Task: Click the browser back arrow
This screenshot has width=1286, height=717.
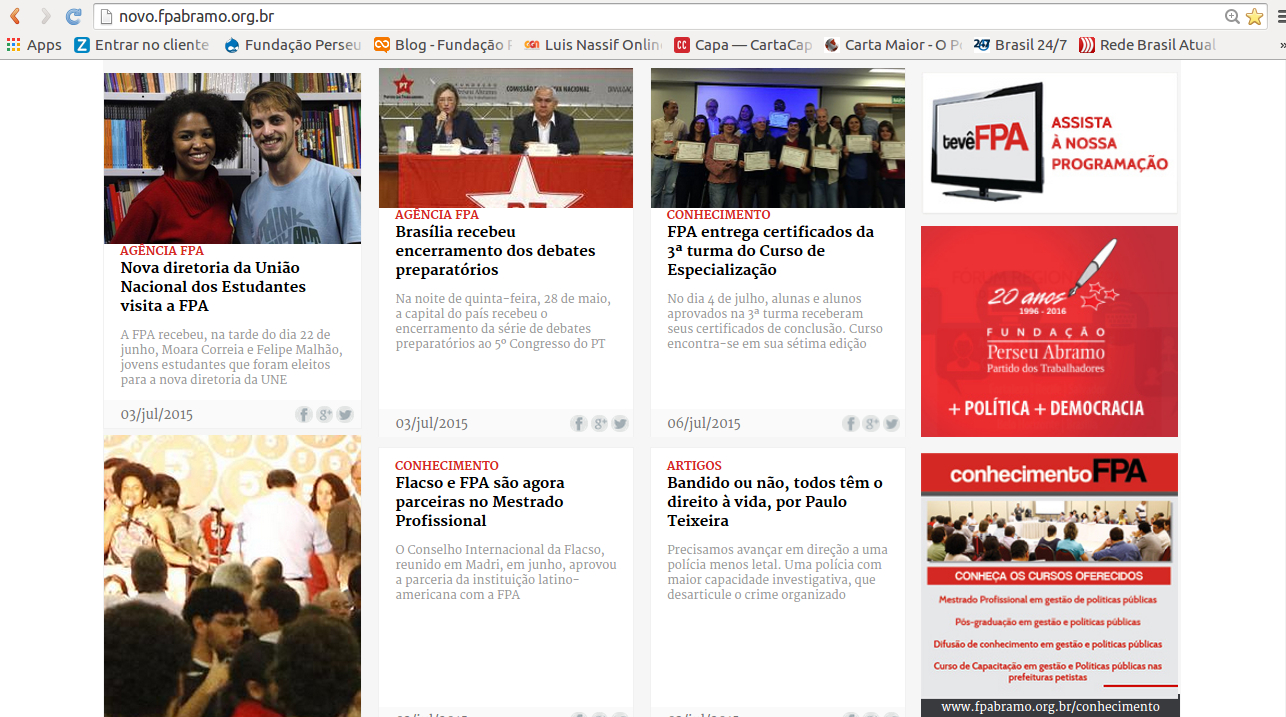Action: (16, 16)
